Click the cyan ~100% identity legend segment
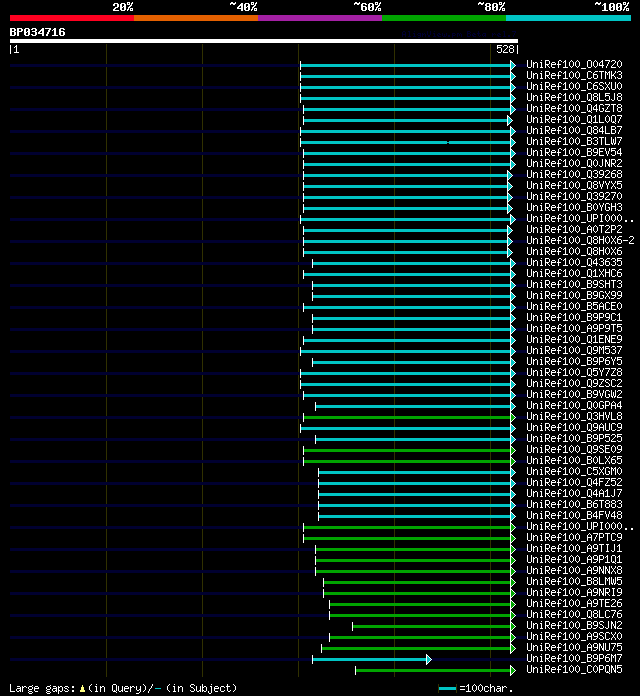This screenshot has width=640, height=696. [569, 18]
